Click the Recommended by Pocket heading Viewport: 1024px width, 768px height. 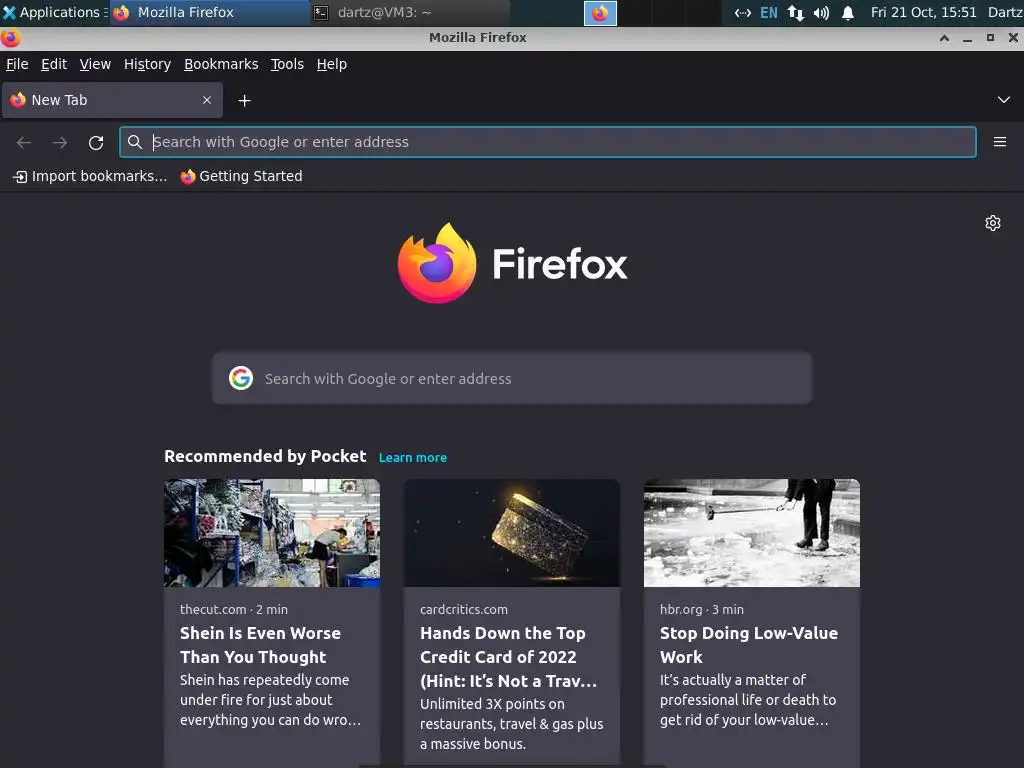point(265,456)
